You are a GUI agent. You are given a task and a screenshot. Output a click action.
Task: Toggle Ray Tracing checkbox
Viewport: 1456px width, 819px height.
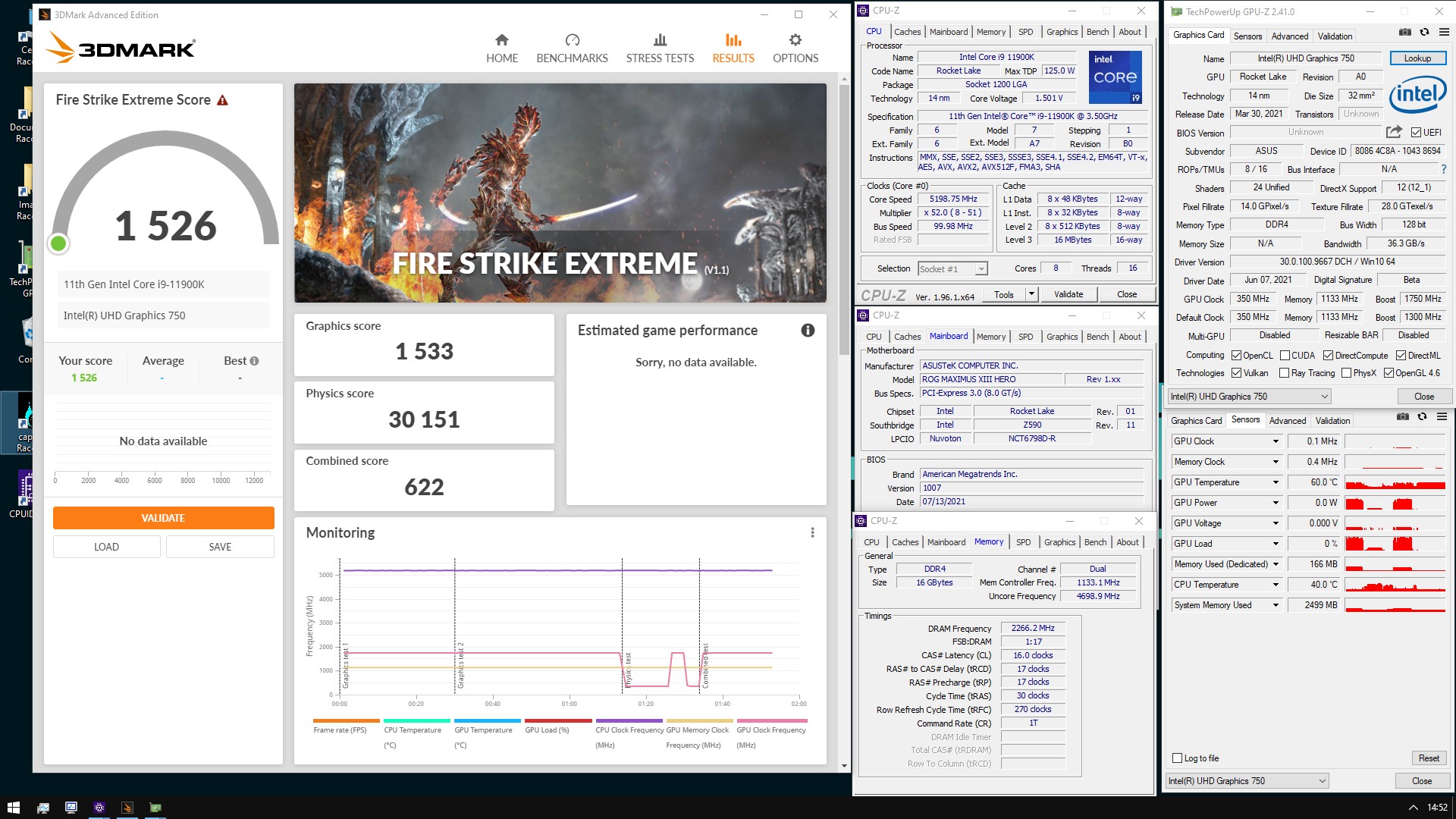click(1284, 373)
